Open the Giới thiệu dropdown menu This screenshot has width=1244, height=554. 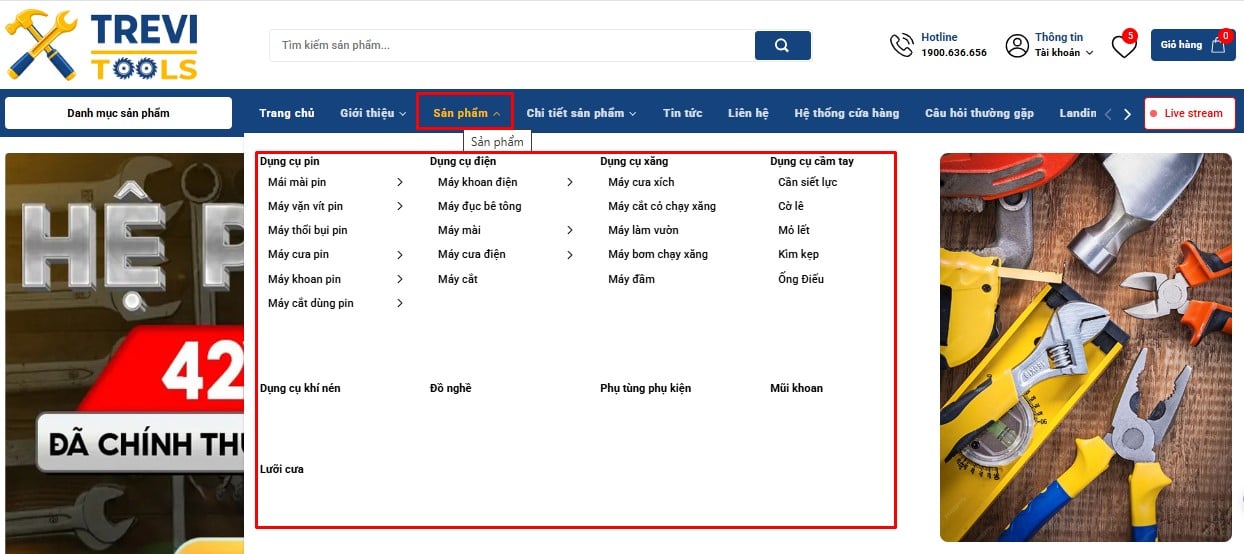pyautogui.click(x=373, y=113)
